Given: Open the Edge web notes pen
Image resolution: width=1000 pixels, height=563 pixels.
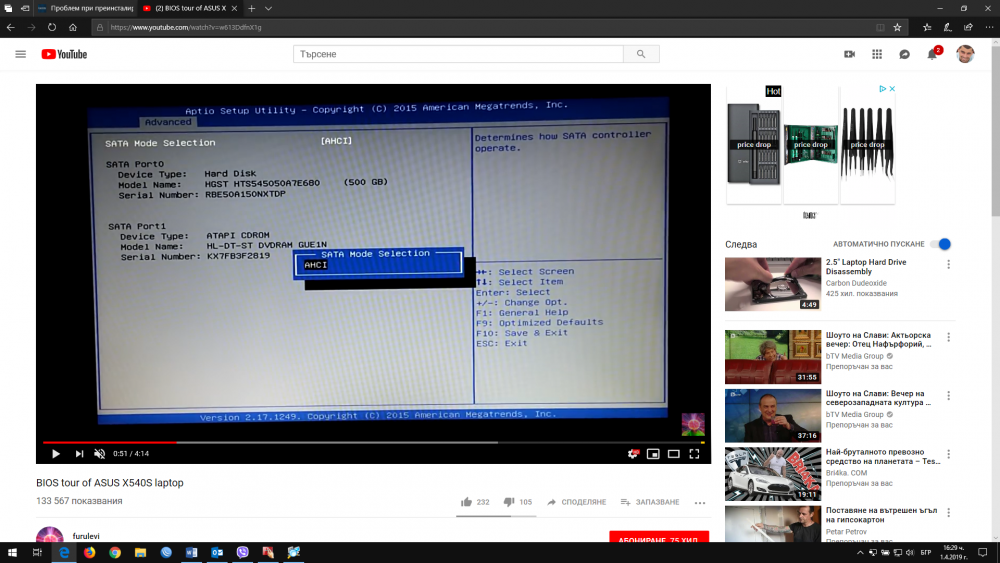Looking at the screenshot, I should (948, 27).
